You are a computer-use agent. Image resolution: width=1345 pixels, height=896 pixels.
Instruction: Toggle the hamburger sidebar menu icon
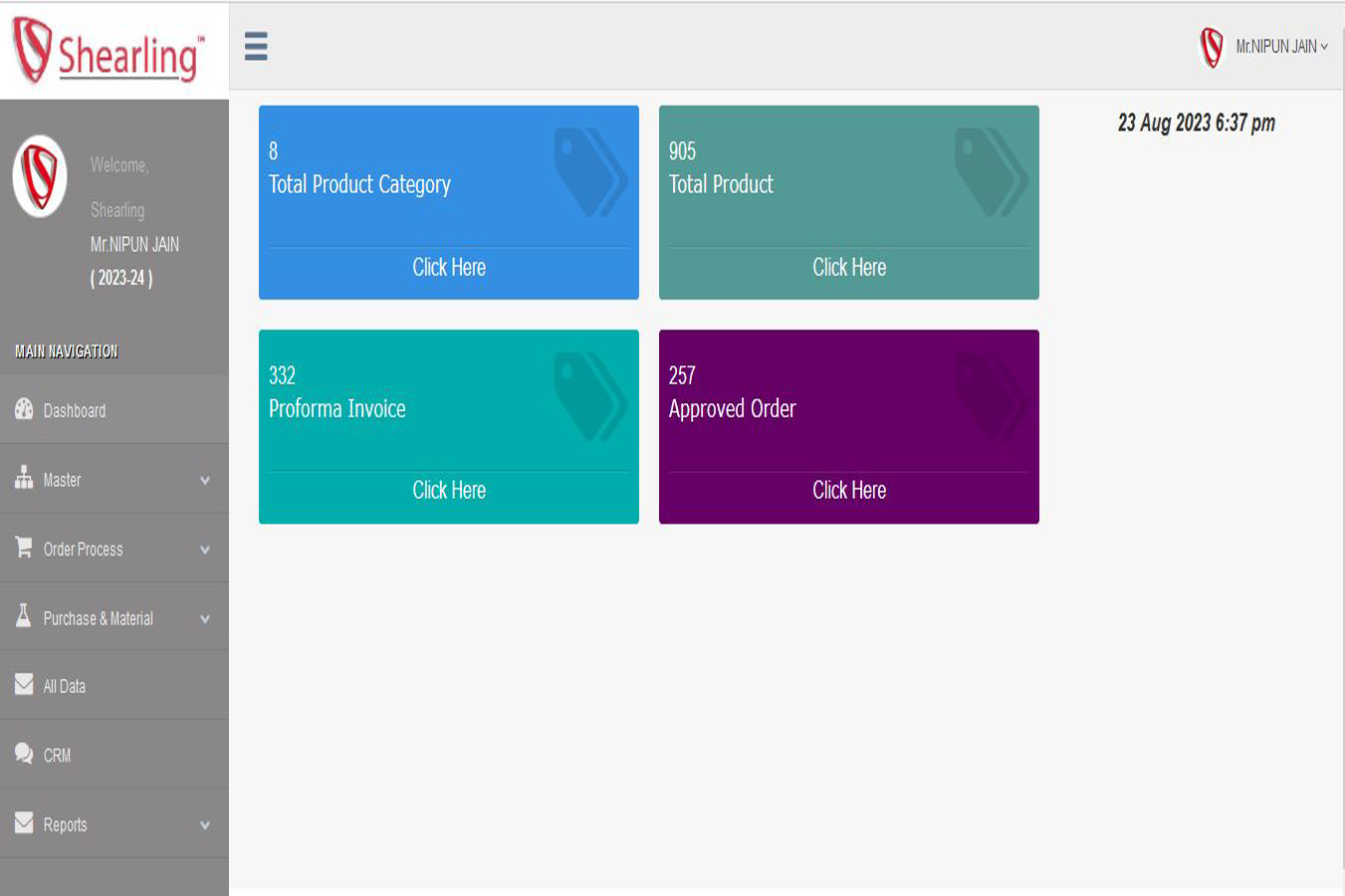(256, 46)
